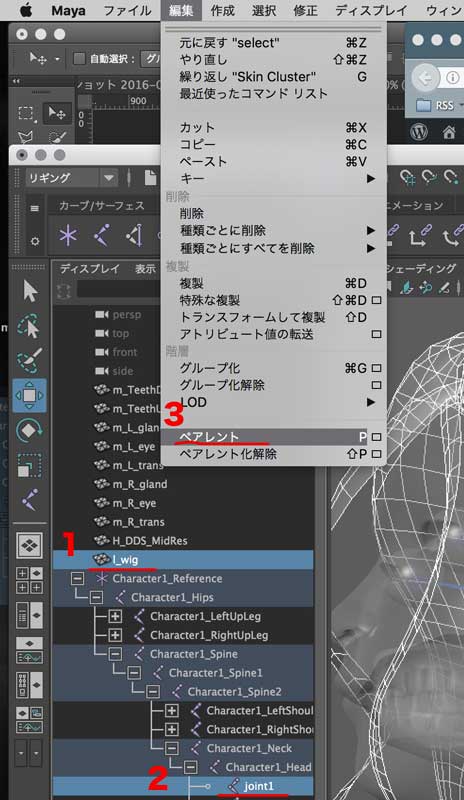Click the browser back button
464x800 pixels.
pos(425,78)
